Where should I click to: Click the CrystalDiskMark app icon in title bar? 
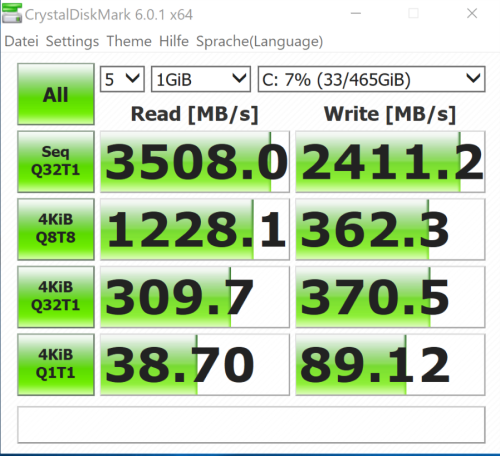[12, 13]
